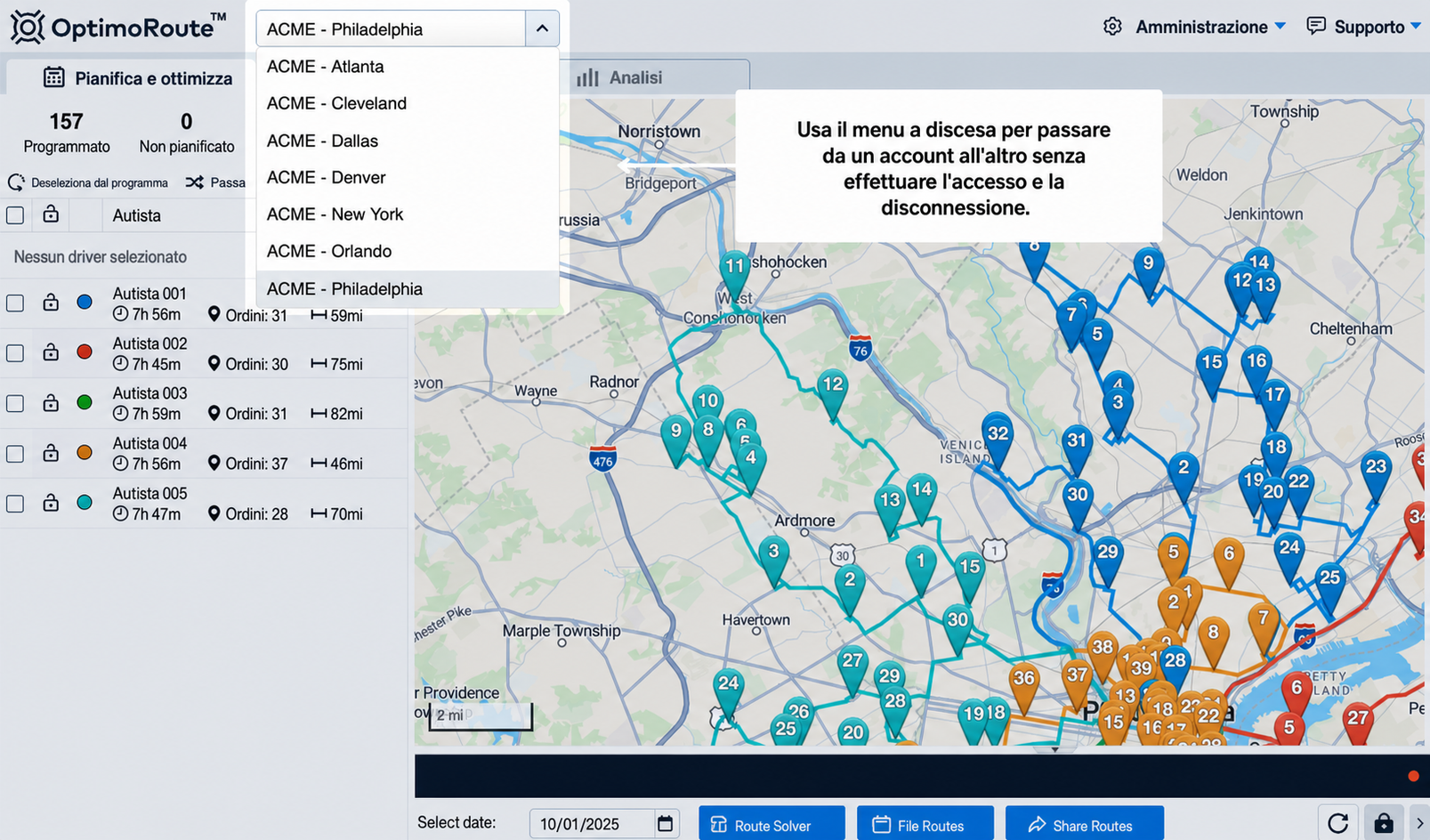
Task: Click orange map pin number 36
Action: [1024, 687]
